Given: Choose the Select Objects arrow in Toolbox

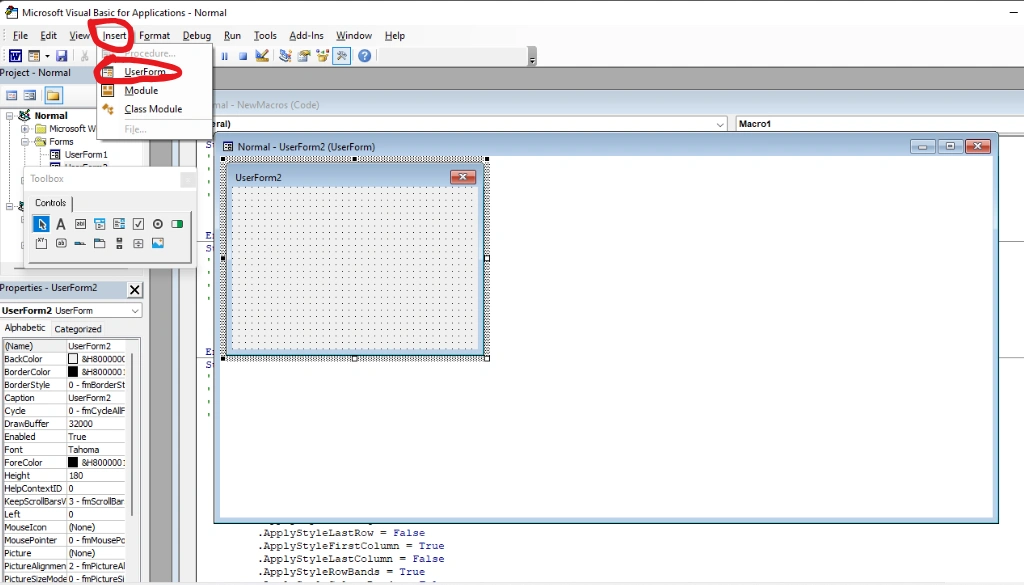Looking at the screenshot, I should pos(40,224).
